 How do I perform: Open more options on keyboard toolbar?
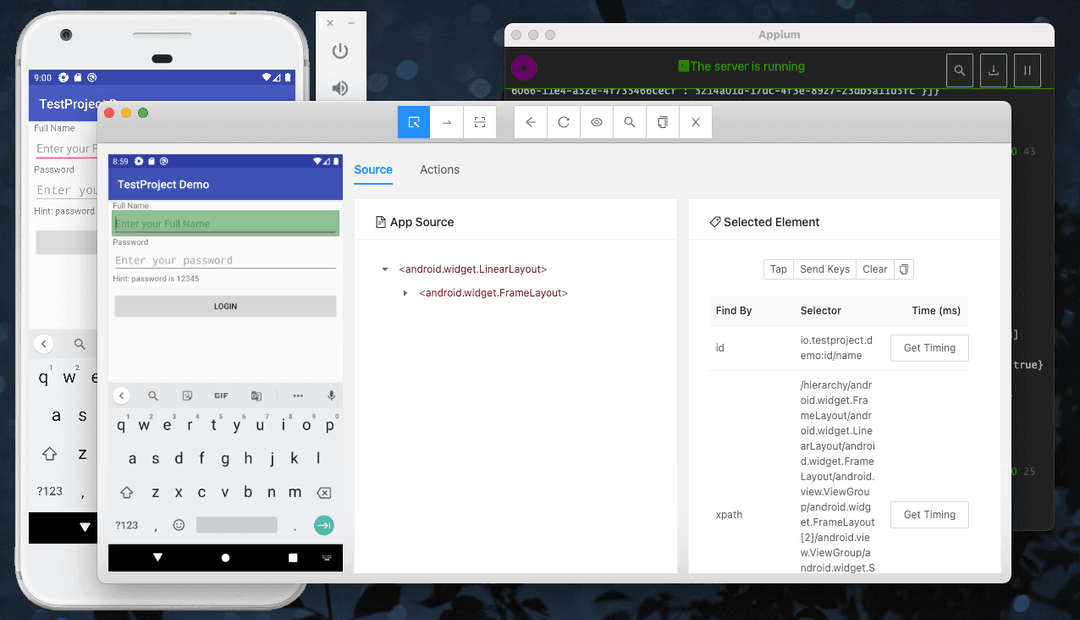[297, 396]
